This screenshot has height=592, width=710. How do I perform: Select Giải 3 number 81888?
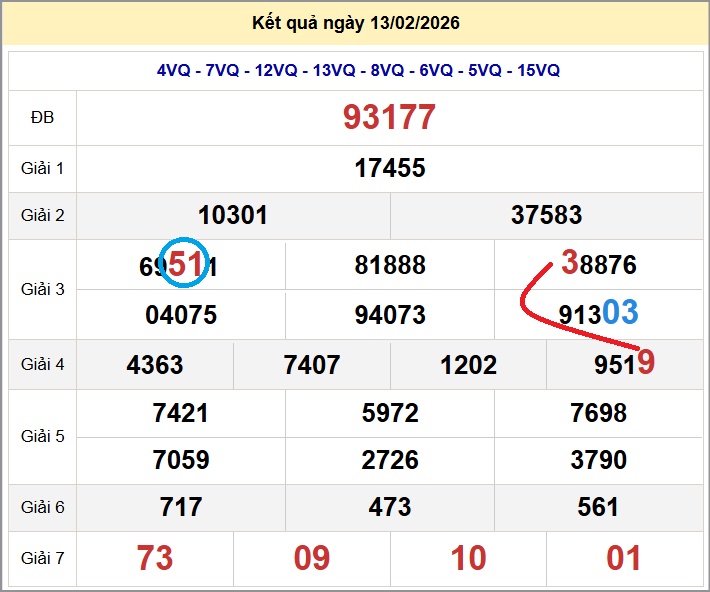click(390, 265)
